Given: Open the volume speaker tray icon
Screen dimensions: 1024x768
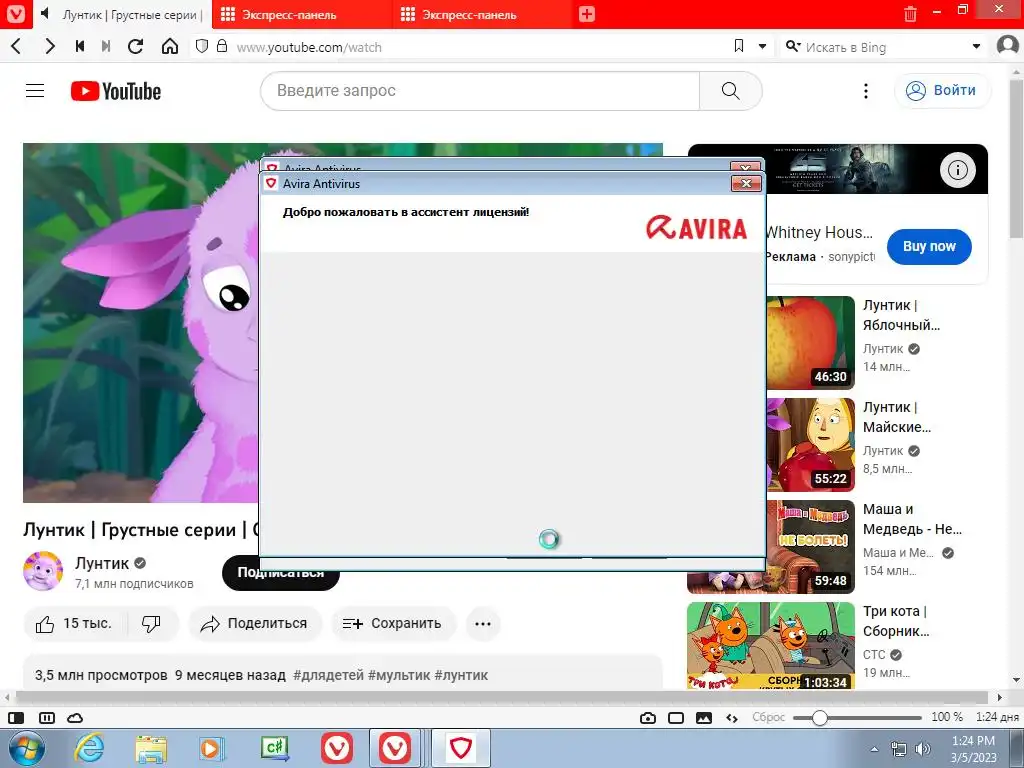Looking at the screenshot, I should pyautogui.click(x=922, y=749).
